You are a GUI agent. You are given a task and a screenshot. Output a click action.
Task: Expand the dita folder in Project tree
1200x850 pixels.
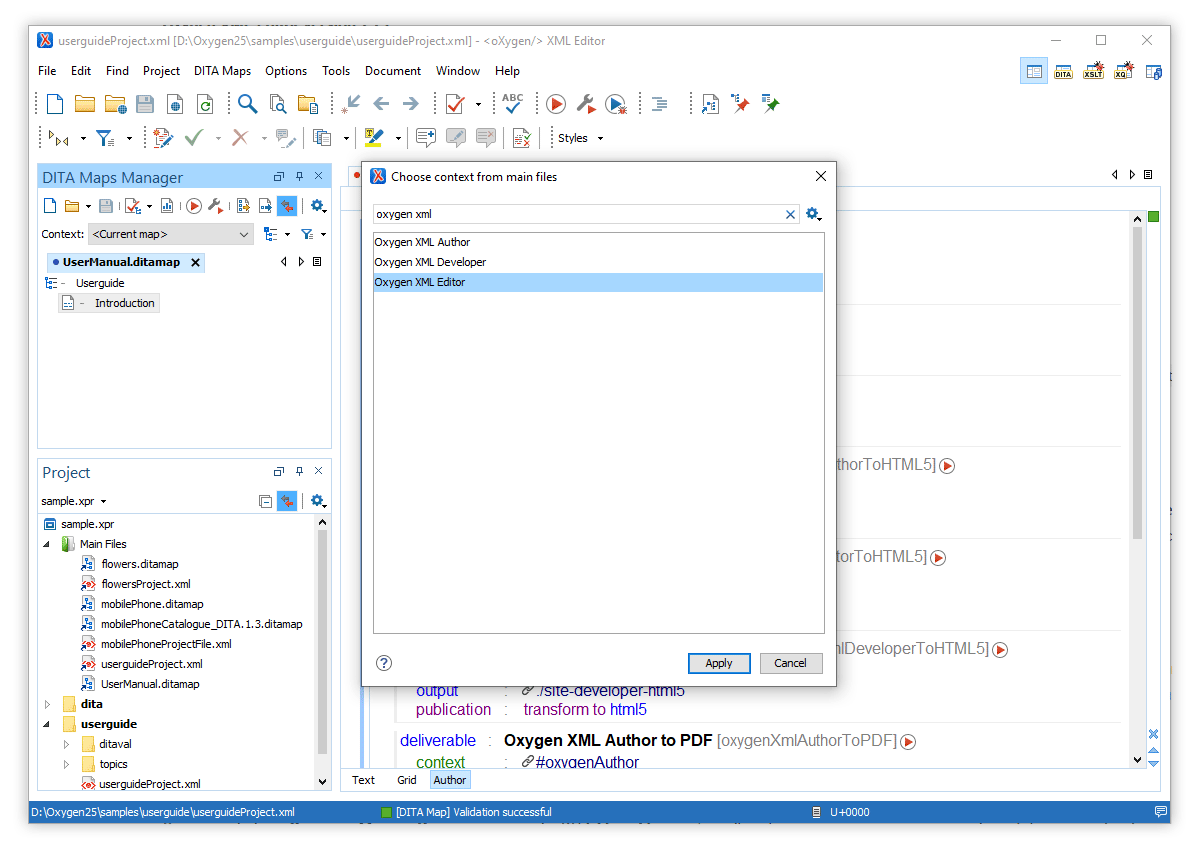47,704
